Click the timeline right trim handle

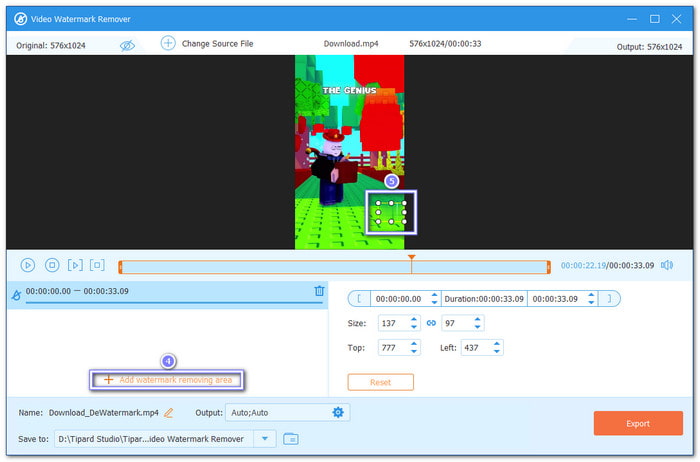(x=549, y=267)
